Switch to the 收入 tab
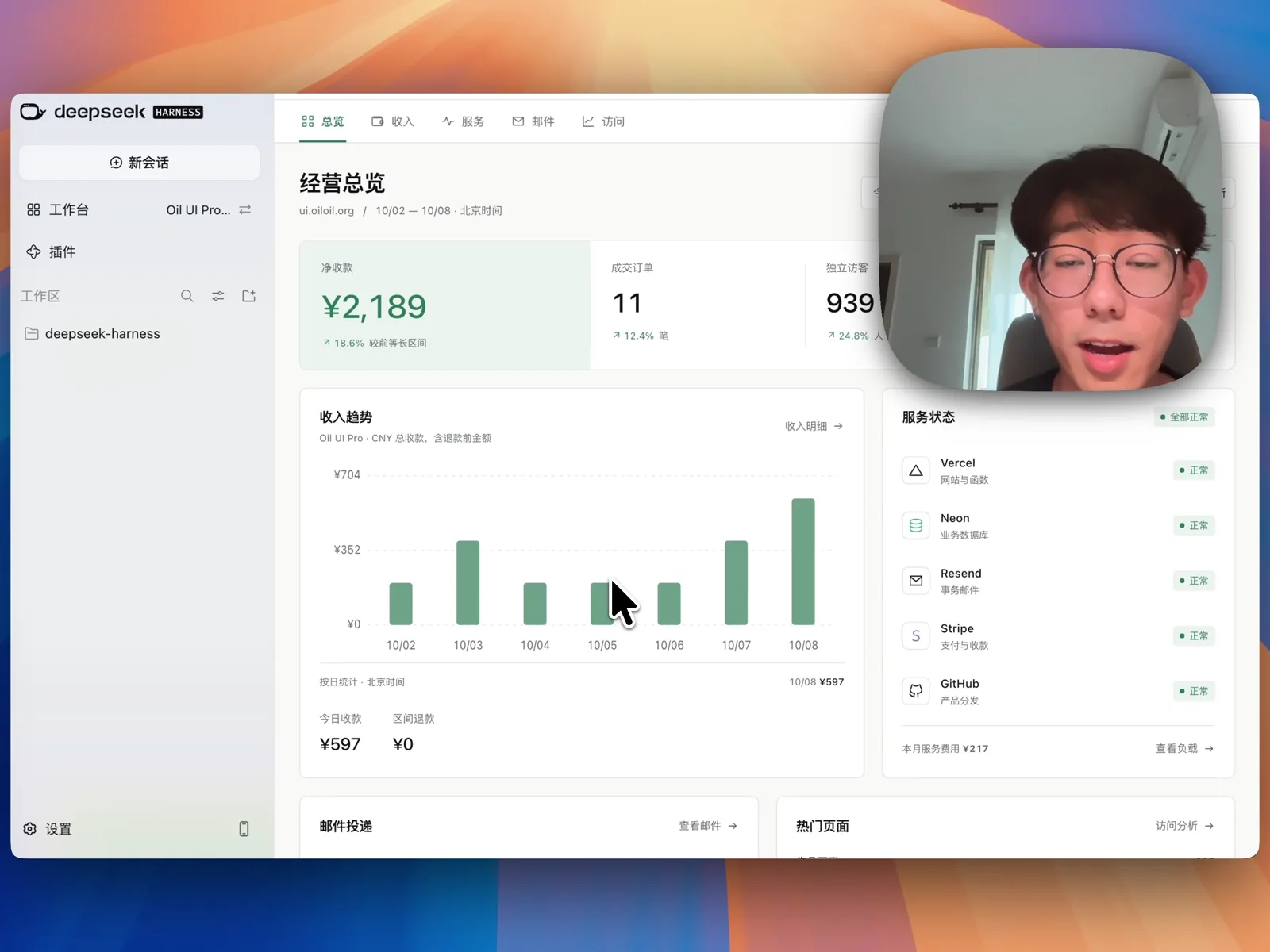 [393, 121]
